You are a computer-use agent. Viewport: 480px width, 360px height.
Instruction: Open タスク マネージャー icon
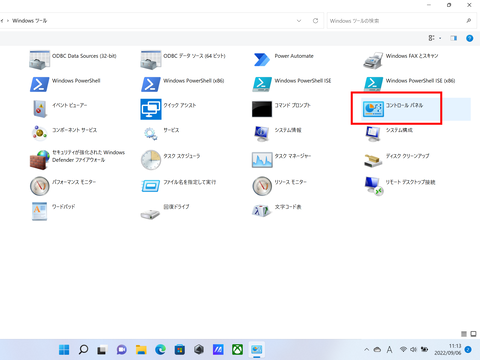pyautogui.click(x=262, y=160)
